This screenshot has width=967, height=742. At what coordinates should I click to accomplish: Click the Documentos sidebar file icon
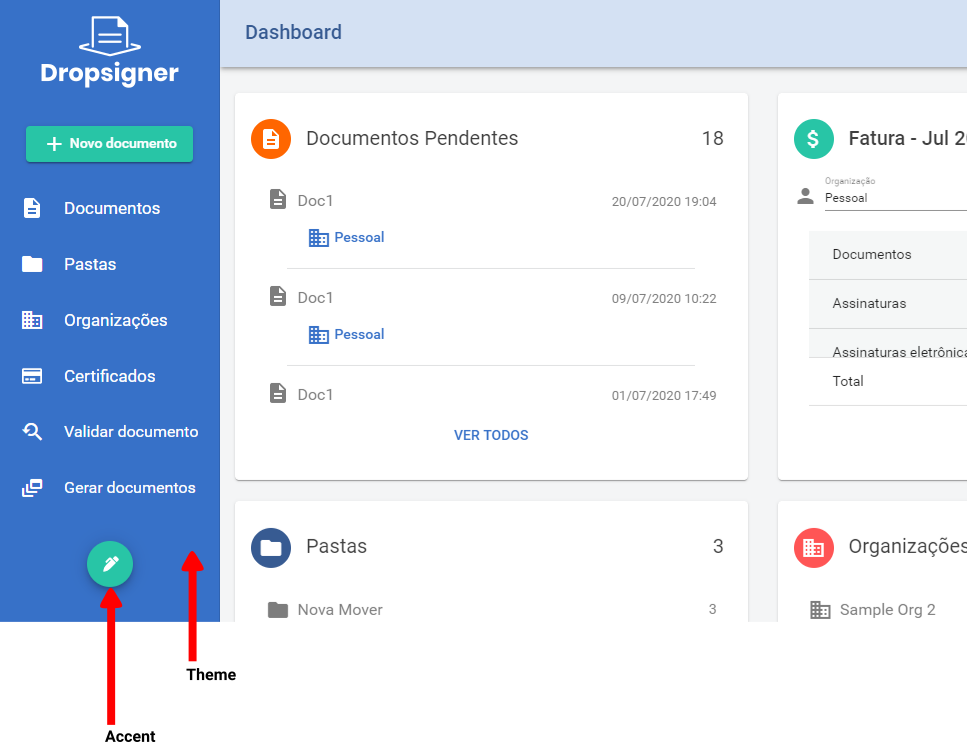coord(32,208)
